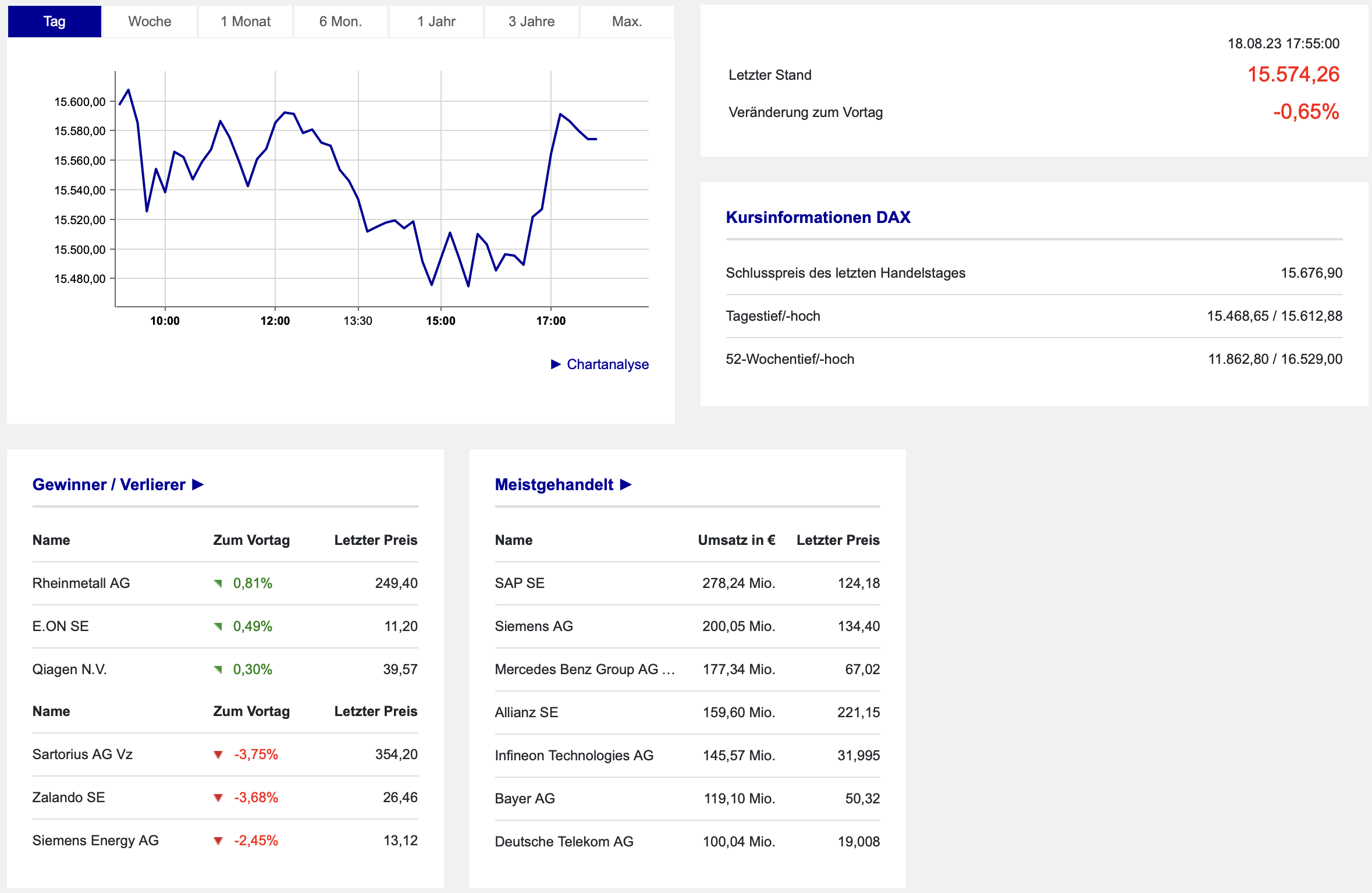Open the 1 Jahr chart tab
Image resolution: width=1372 pixels, height=893 pixels.
tap(436, 22)
